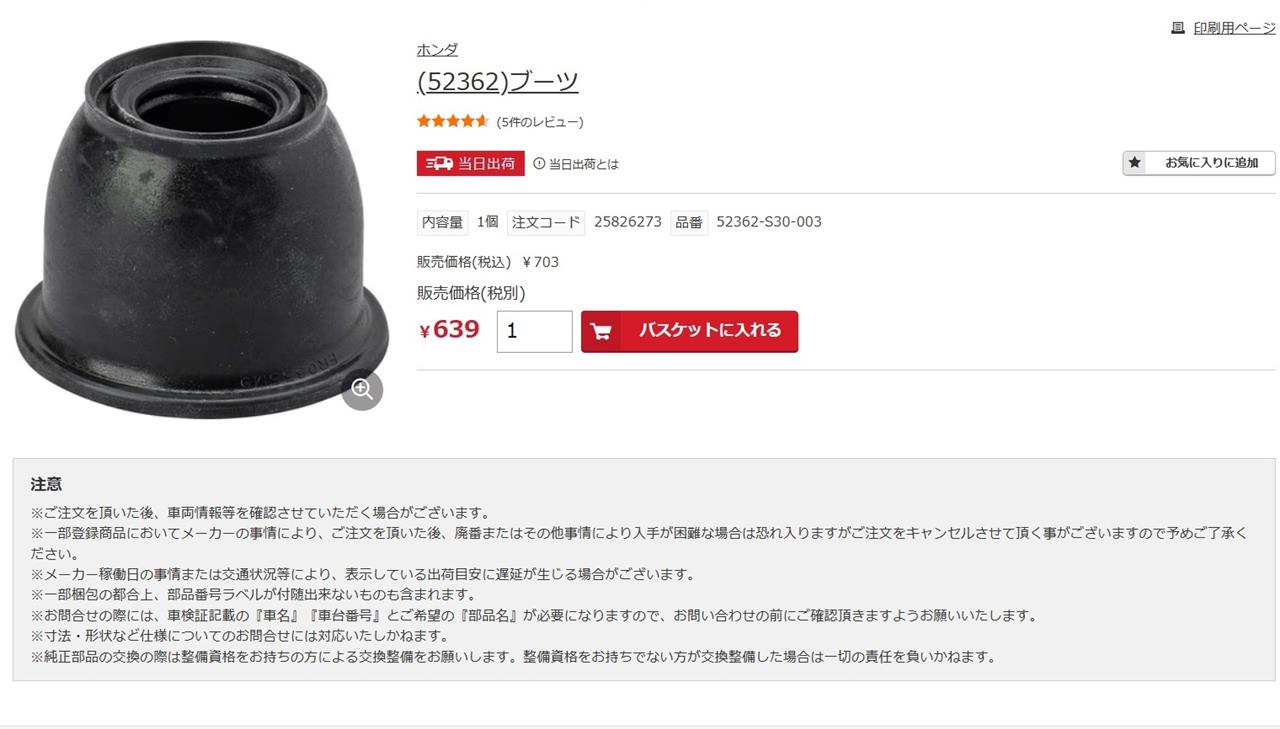Click the orange star rating
Viewport: 1280px width, 729px height.
(x=453, y=121)
